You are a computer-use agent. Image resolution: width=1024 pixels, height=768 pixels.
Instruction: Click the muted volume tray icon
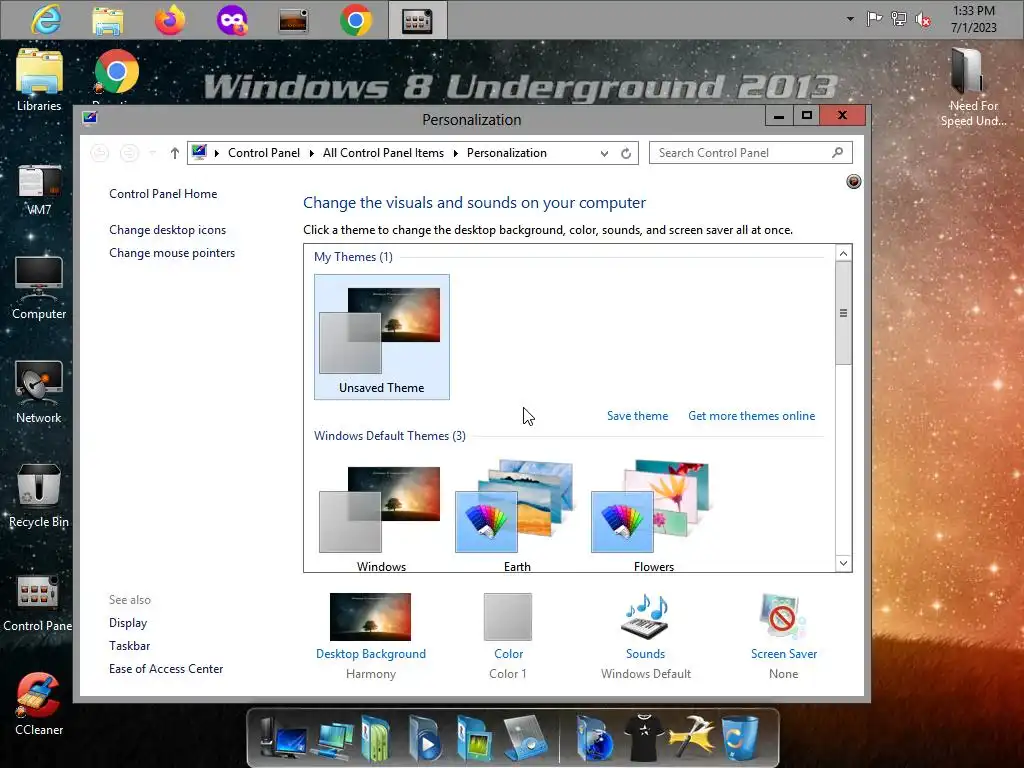pos(923,20)
